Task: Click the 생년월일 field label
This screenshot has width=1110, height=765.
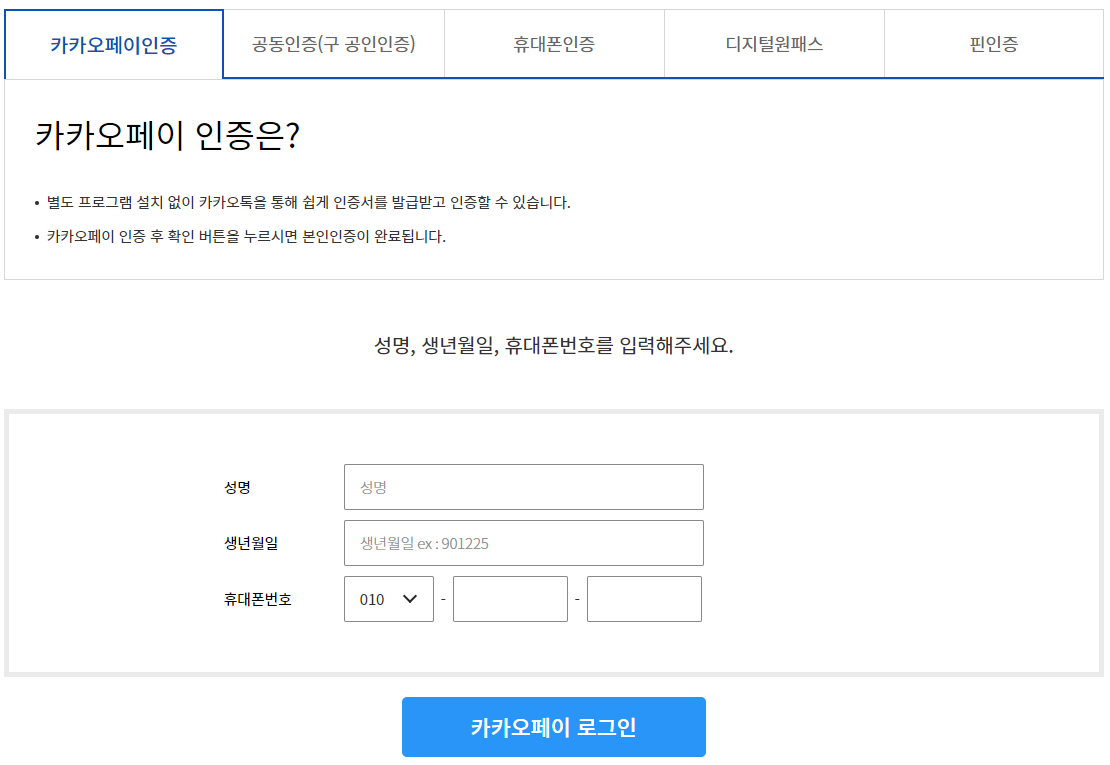Action: (251, 543)
